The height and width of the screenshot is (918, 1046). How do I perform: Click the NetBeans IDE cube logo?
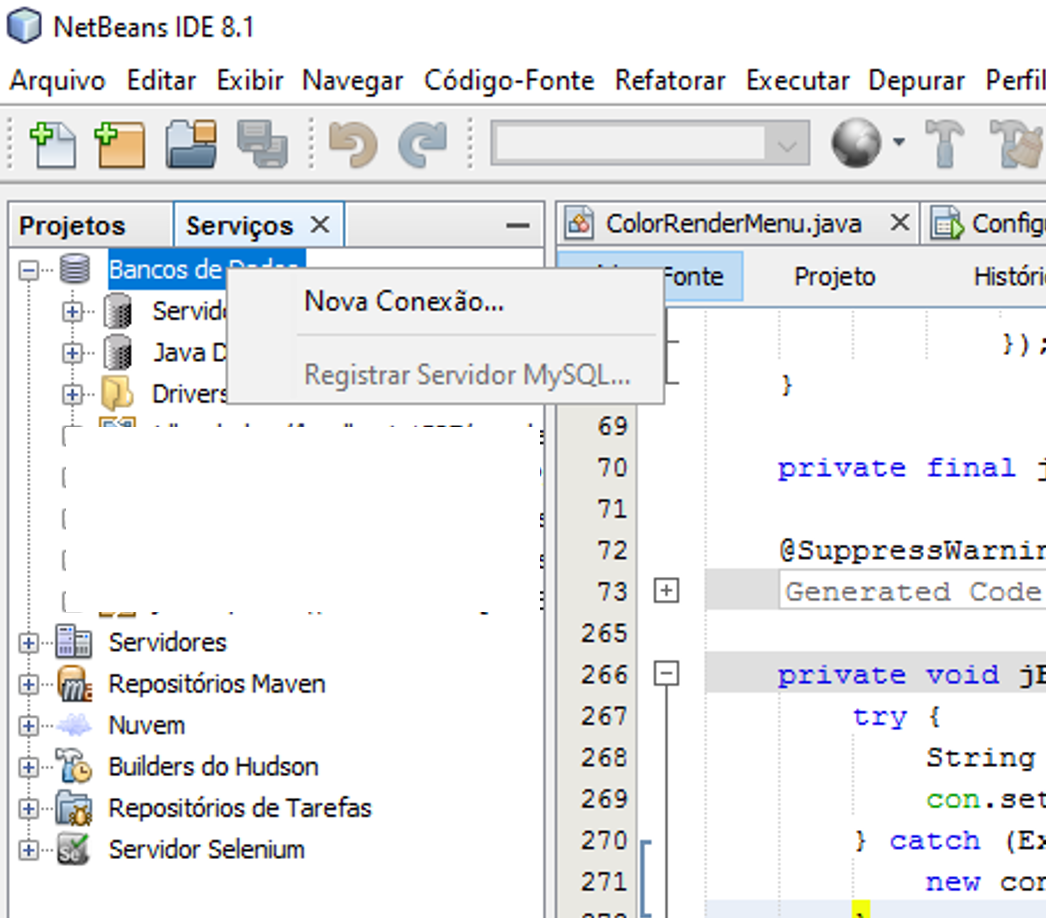24,26
